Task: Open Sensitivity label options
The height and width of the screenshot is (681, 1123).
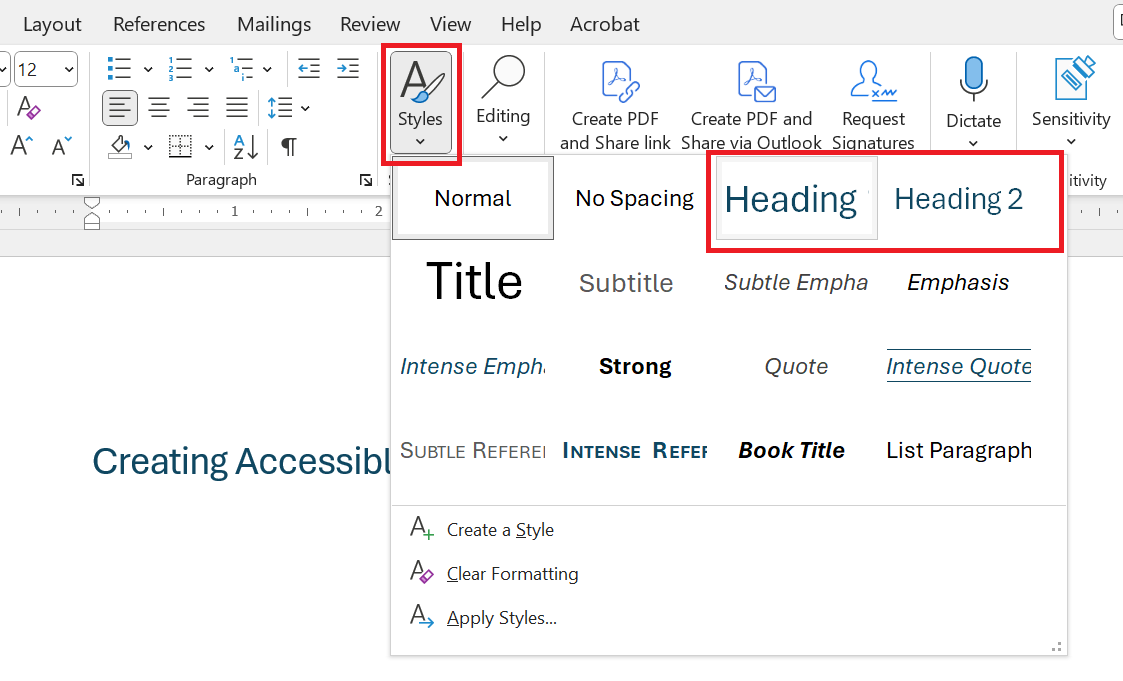Action: pyautogui.click(x=1071, y=100)
